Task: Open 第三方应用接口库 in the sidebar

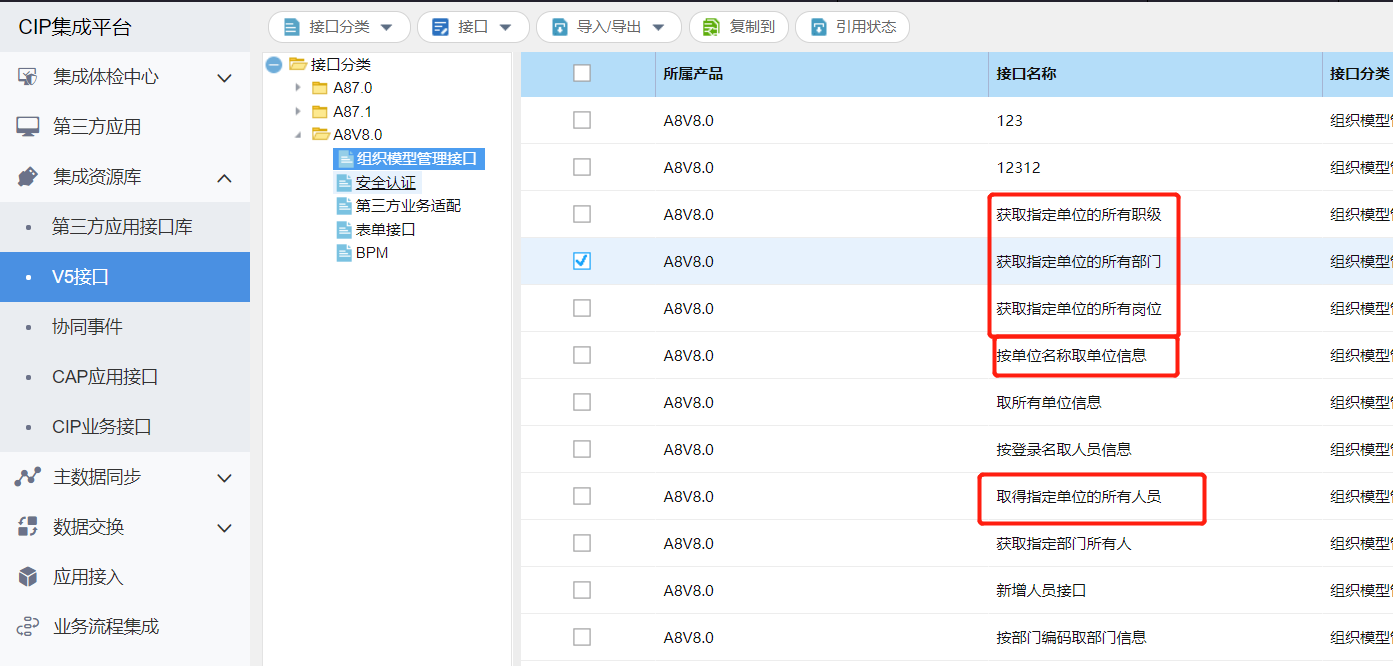Action: [x=125, y=227]
